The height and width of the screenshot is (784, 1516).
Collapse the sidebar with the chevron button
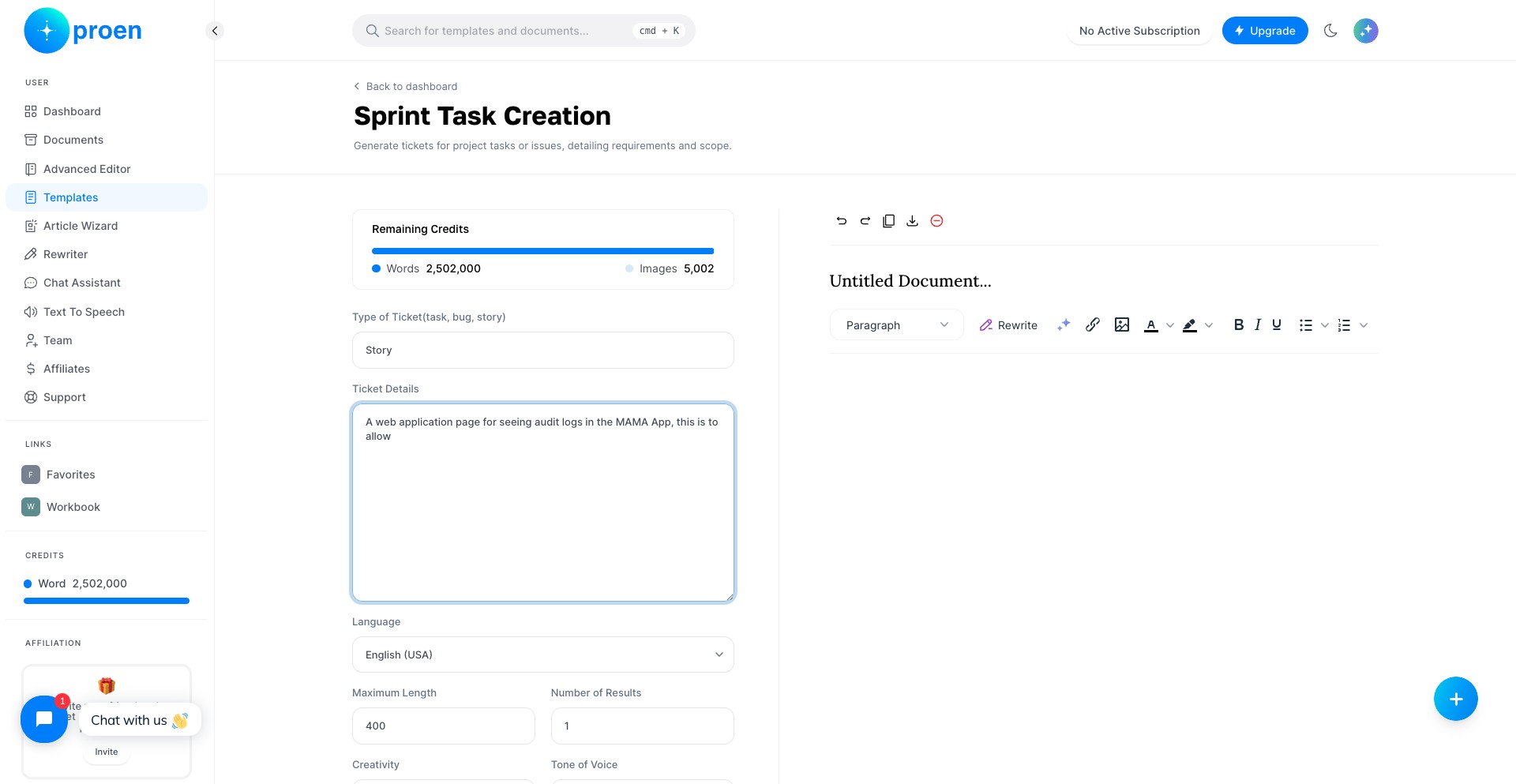(214, 31)
